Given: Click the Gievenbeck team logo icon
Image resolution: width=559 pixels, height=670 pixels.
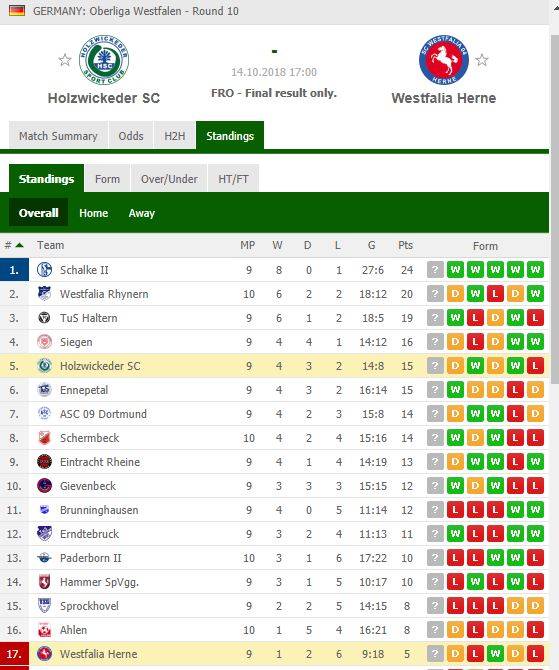Looking at the screenshot, I should 44,485.
